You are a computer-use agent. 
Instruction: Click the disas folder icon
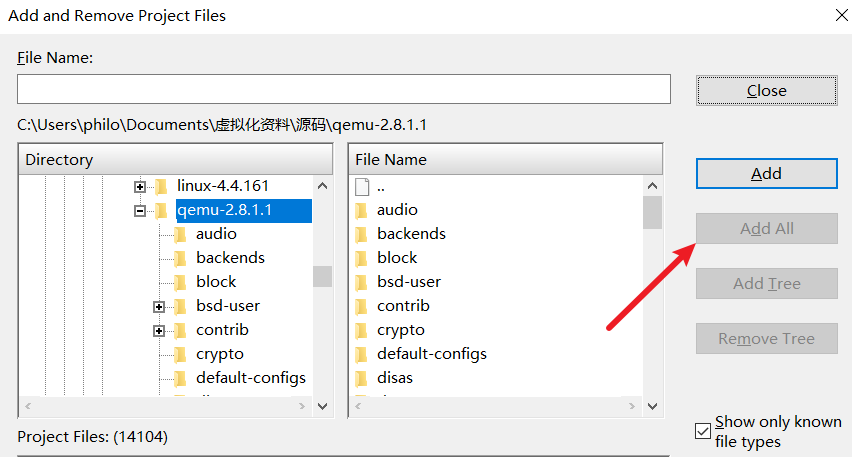click(x=361, y=378)
